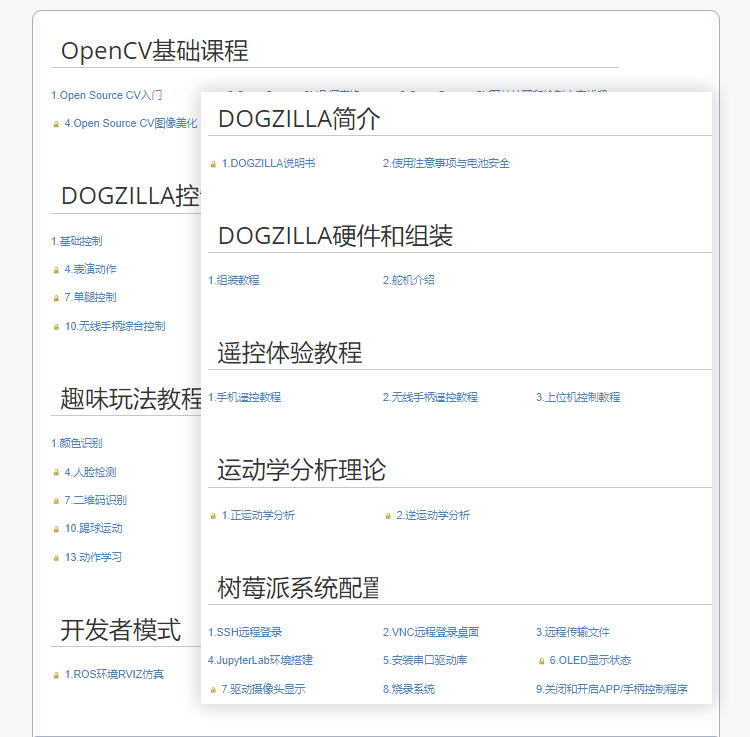
Task: Open the 1.基础控制 lesson link
Action: click(77, 241)
